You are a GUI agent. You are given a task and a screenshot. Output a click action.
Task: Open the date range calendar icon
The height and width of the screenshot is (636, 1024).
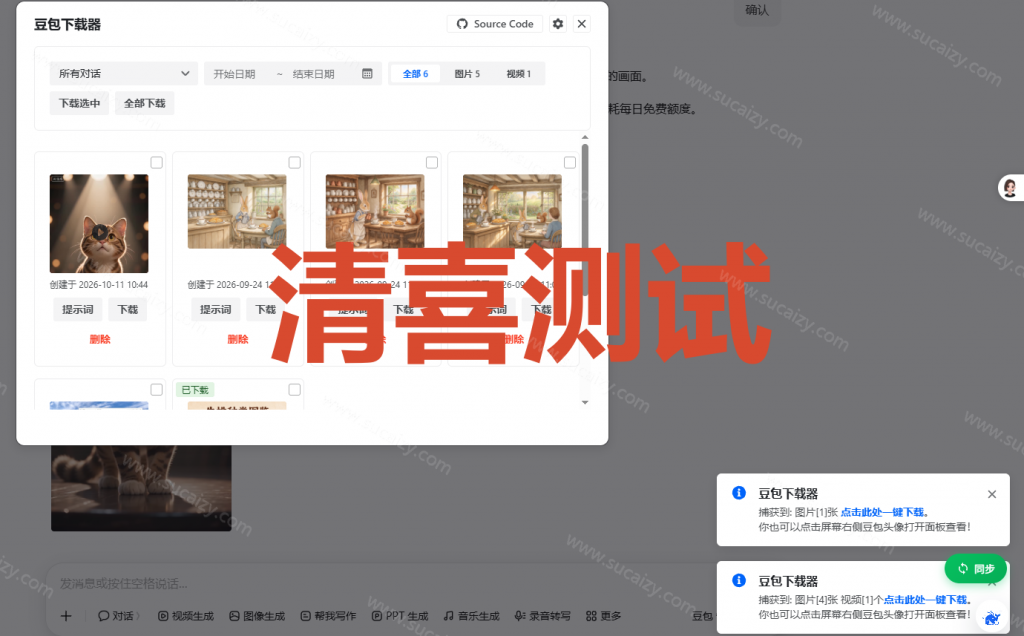[367, 74]
